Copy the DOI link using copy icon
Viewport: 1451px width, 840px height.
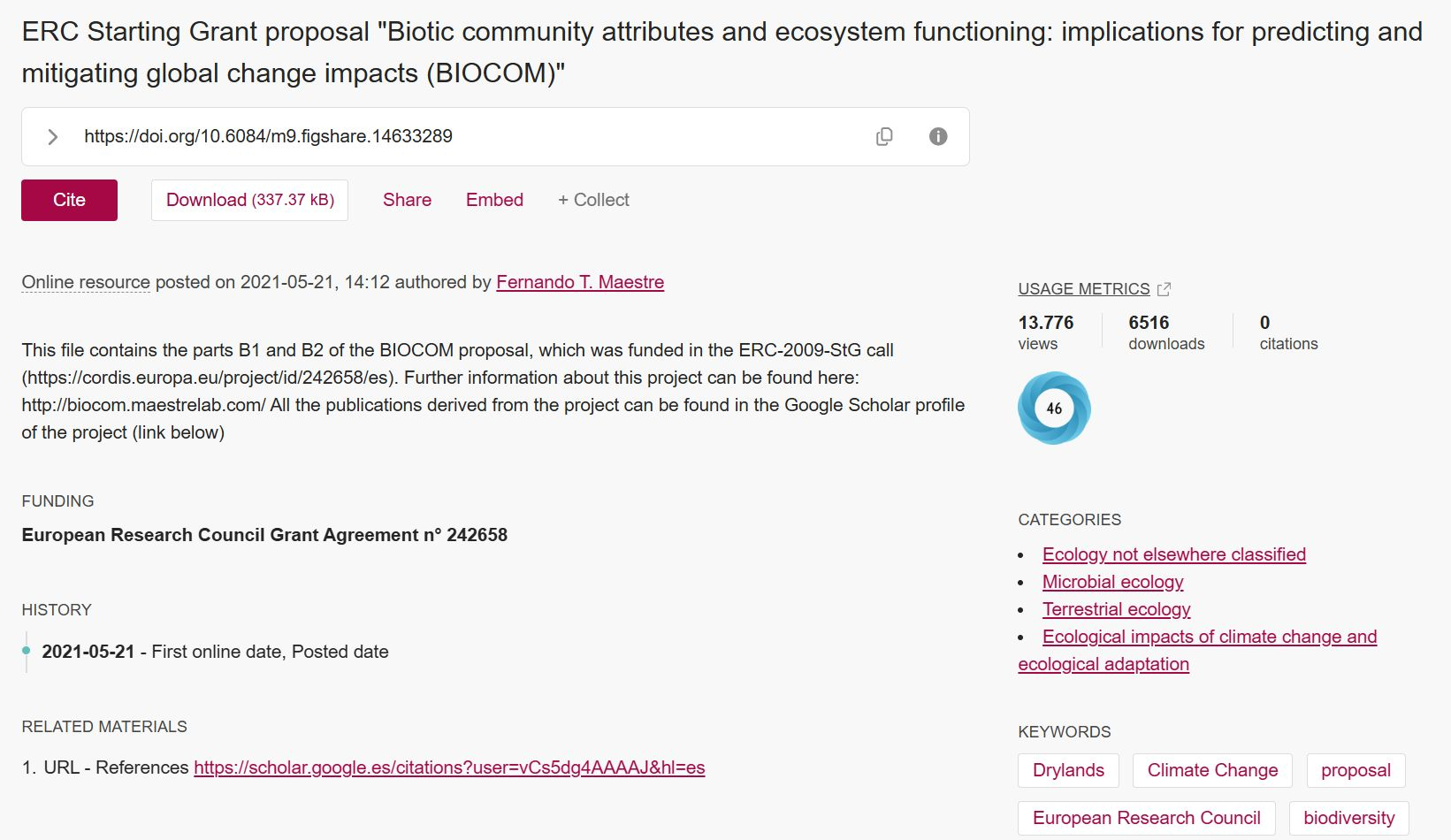(x=883, y=136)
